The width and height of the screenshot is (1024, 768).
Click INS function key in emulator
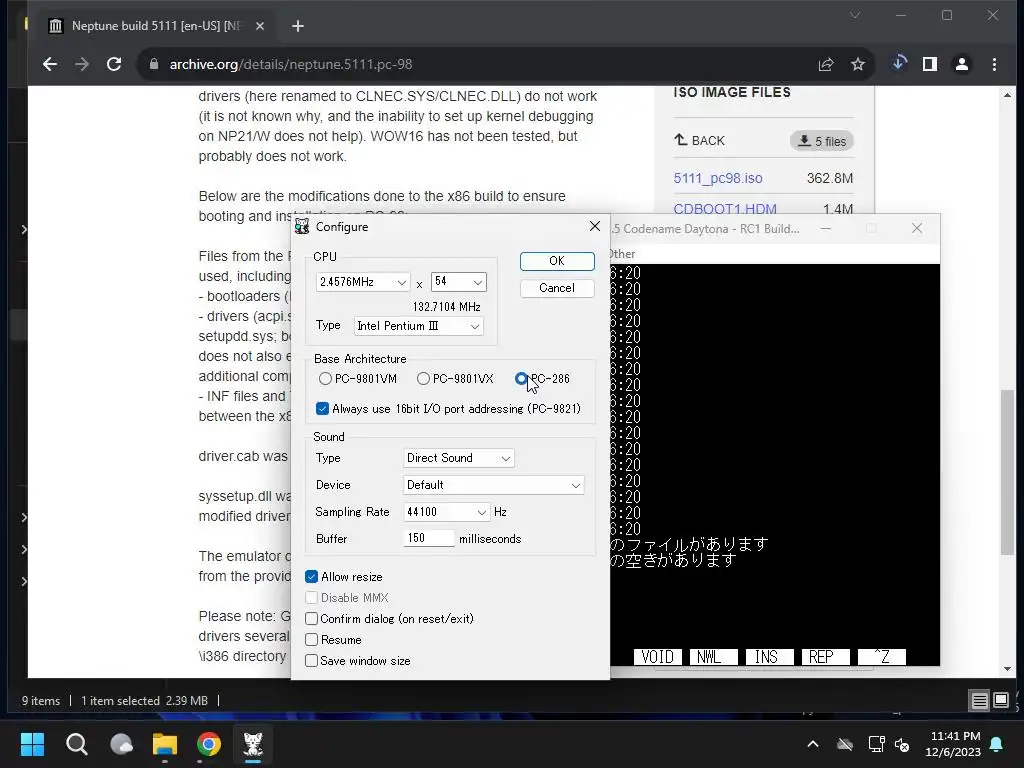pyautogui.click(x=770, y=657)
